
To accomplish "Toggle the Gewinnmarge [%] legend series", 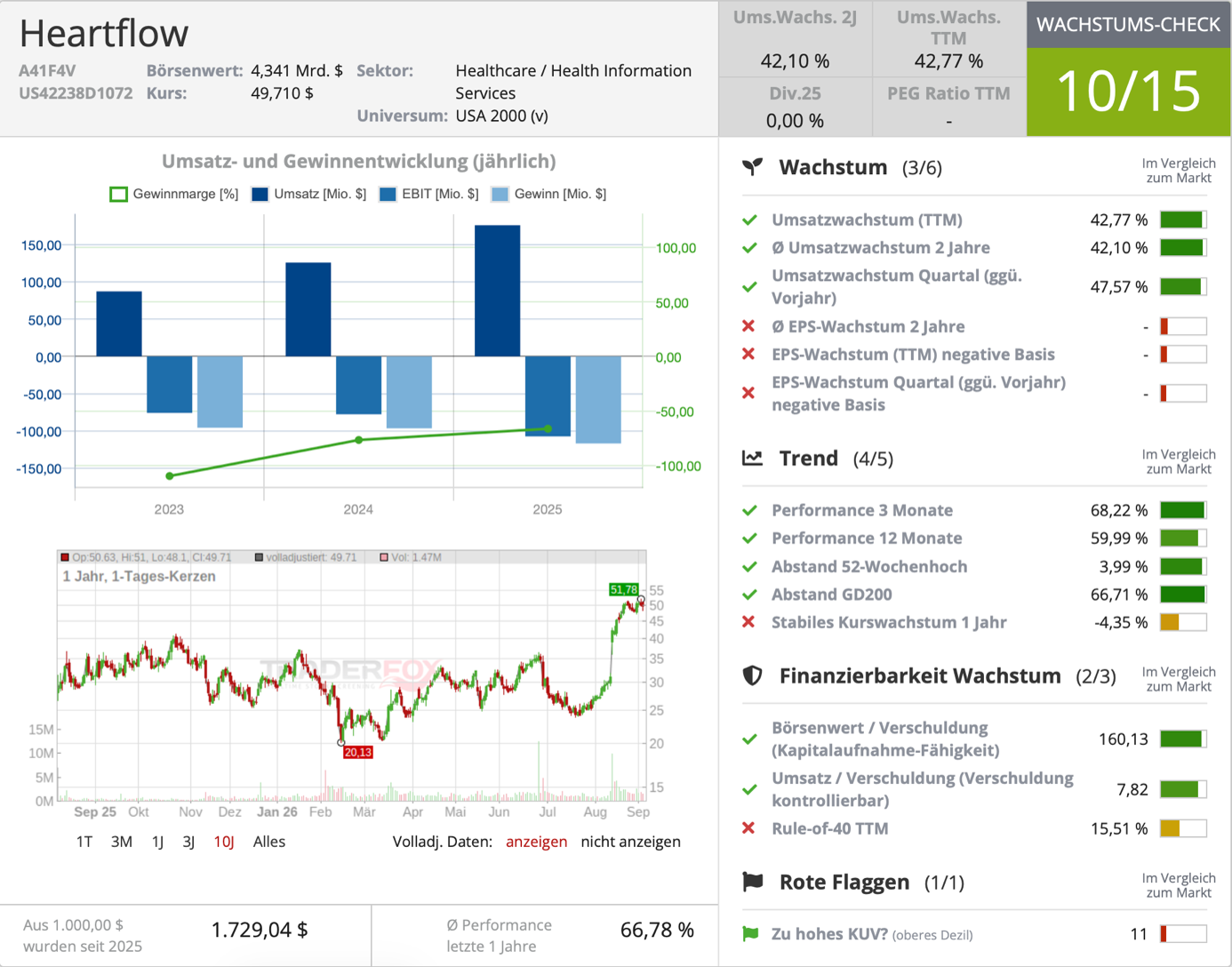I will pos(174,194).
